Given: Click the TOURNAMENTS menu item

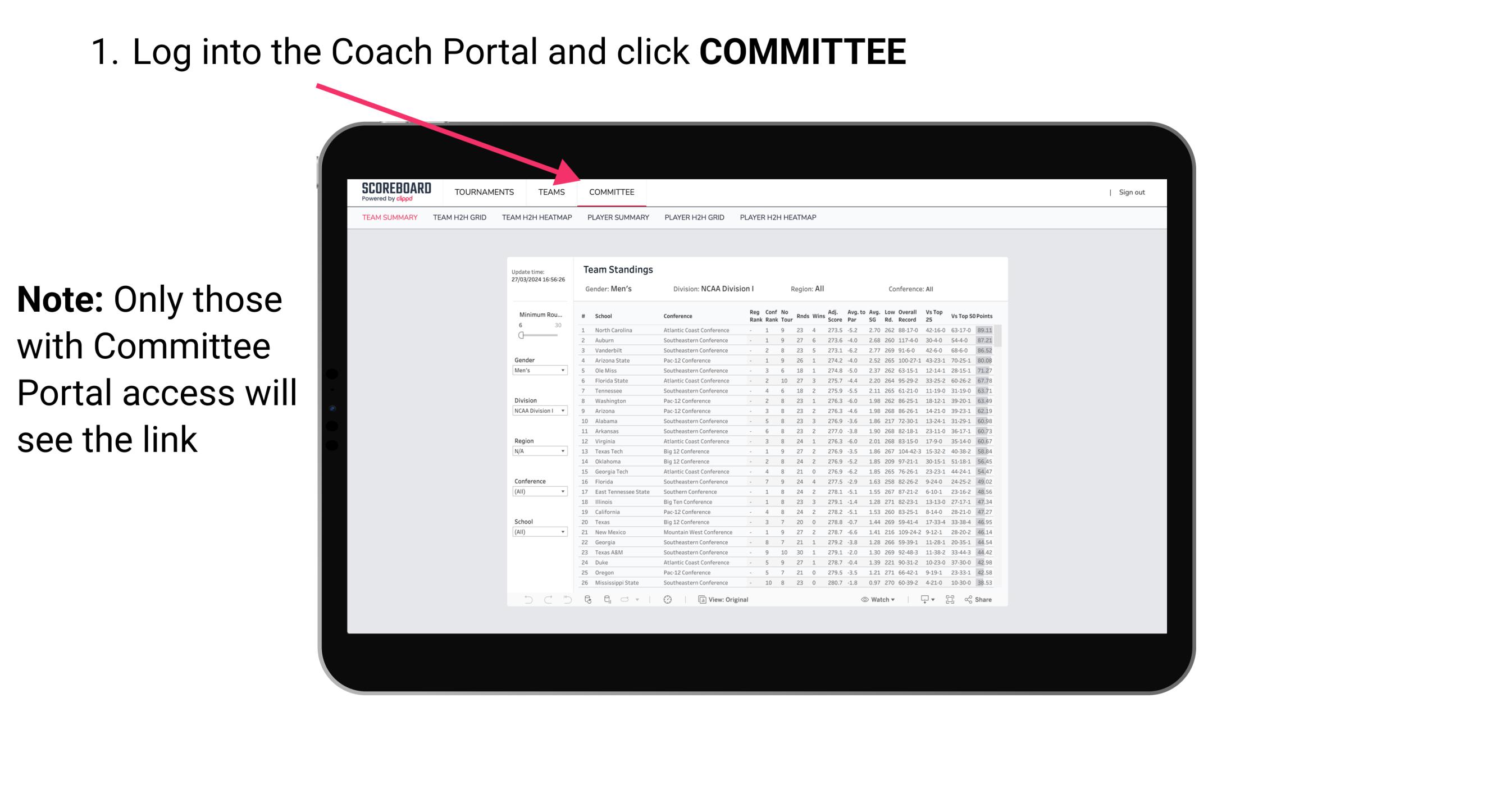Looking at the screenshot, I should coord(485,192).
